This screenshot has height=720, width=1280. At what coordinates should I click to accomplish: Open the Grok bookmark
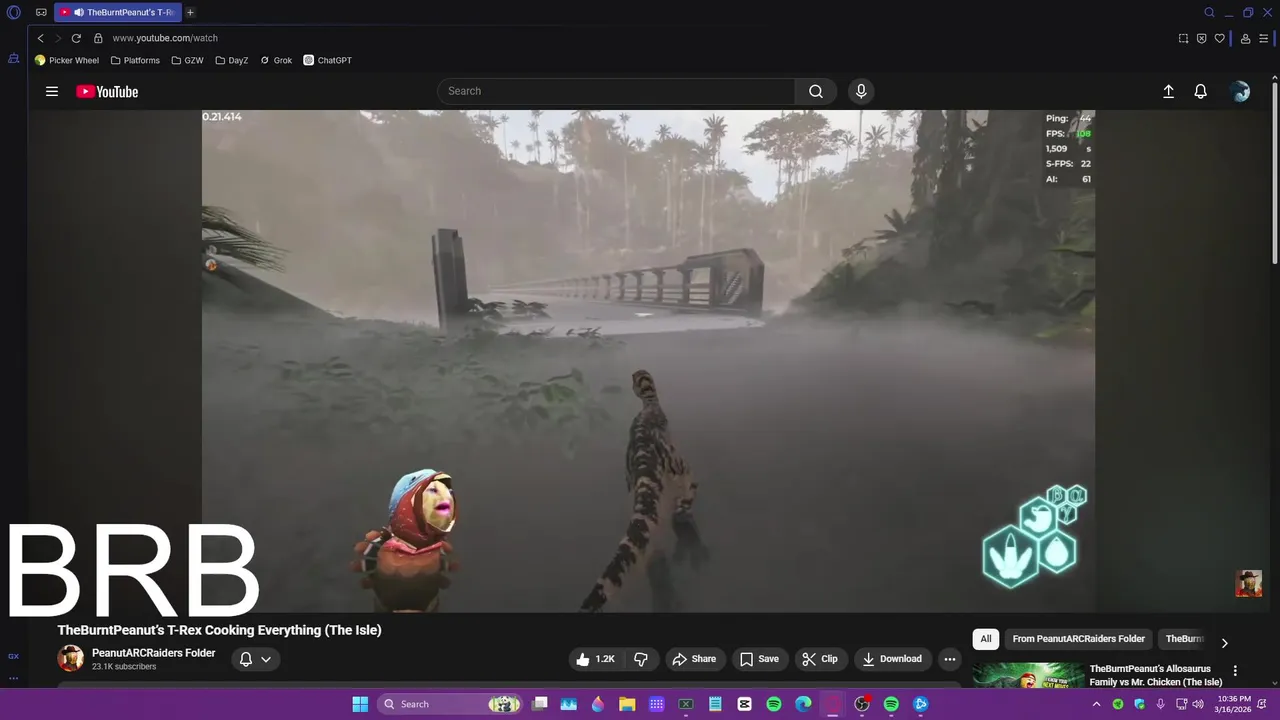(276, 60)
